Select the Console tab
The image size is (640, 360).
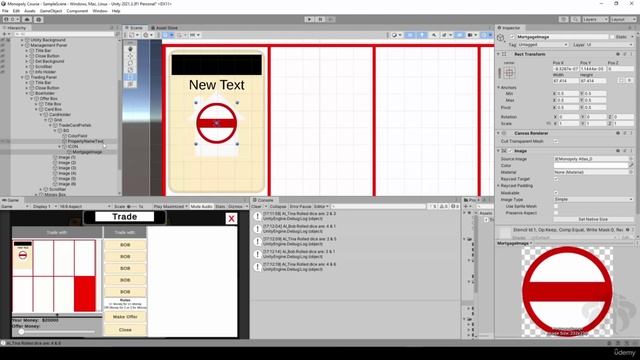point(263,200)
